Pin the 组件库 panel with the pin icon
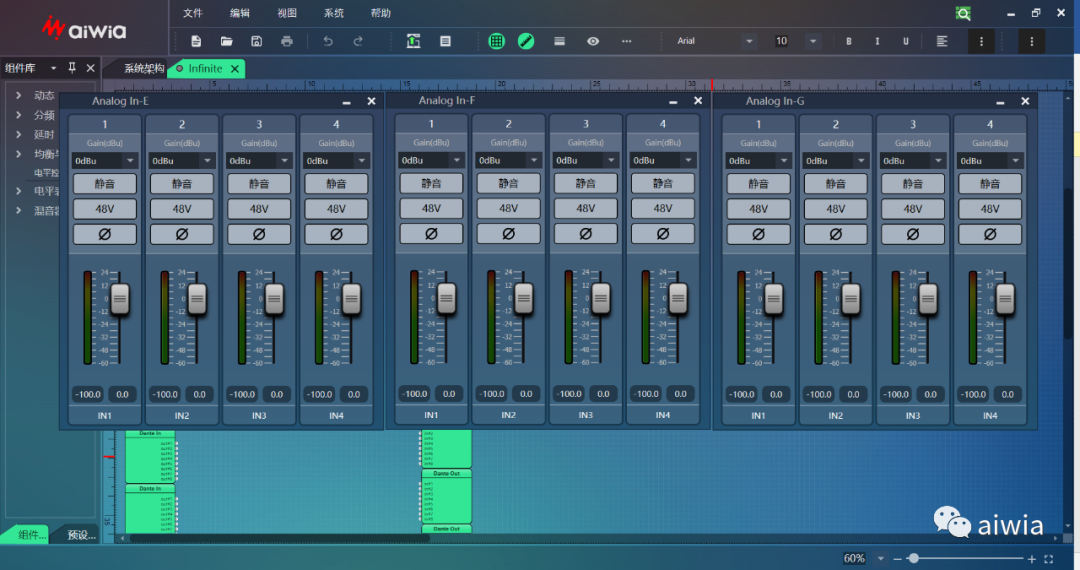This screenshot has width=1080, height=570. pyautogui.click(x=72, y=68)
